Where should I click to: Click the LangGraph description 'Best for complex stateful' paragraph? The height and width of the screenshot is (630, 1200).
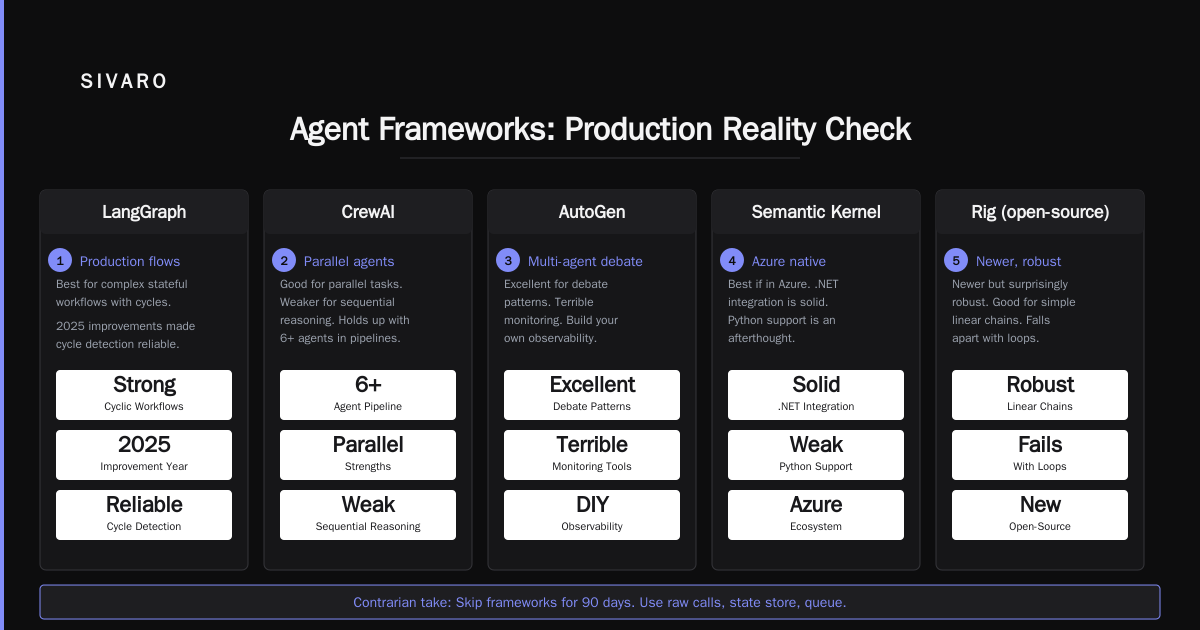click(x=122, y=293)
